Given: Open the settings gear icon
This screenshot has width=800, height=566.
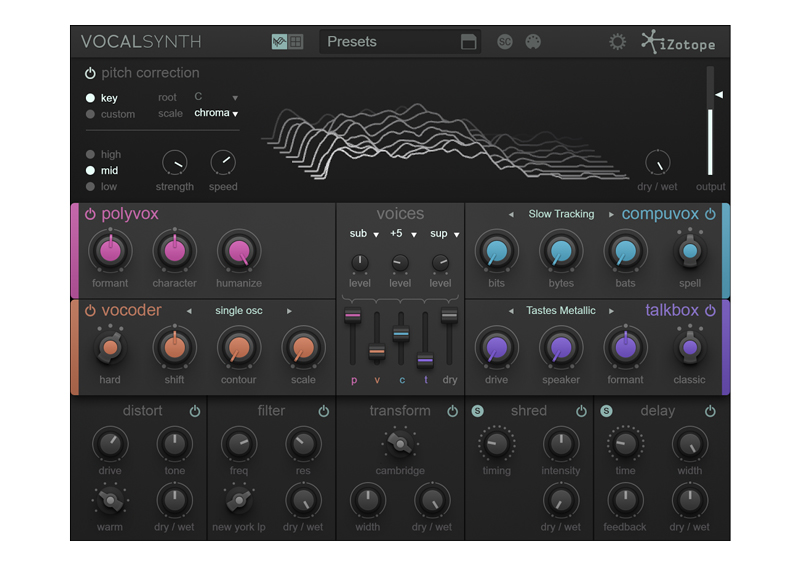Looking at the screenshot, I should tap(617, 42).
